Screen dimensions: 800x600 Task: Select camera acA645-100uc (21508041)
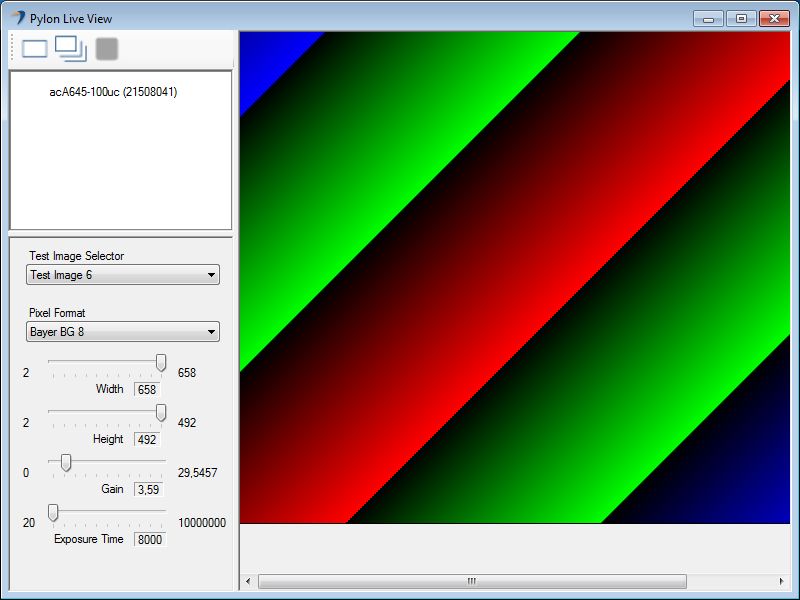pos(112,91)
